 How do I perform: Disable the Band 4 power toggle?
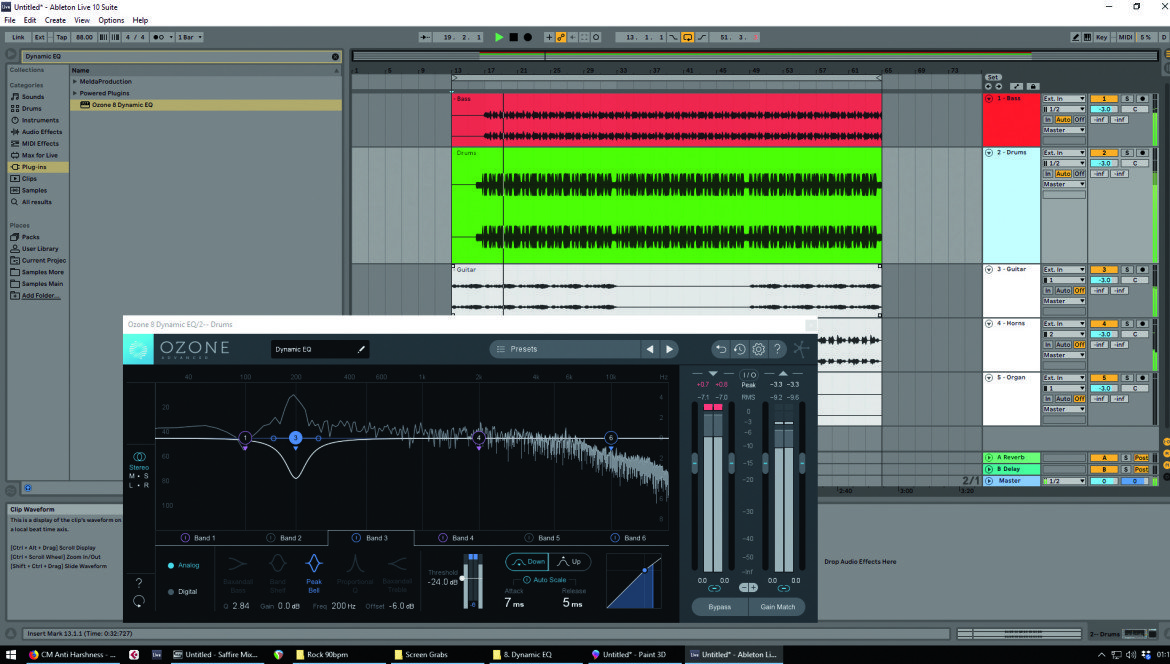coord(442,538)
